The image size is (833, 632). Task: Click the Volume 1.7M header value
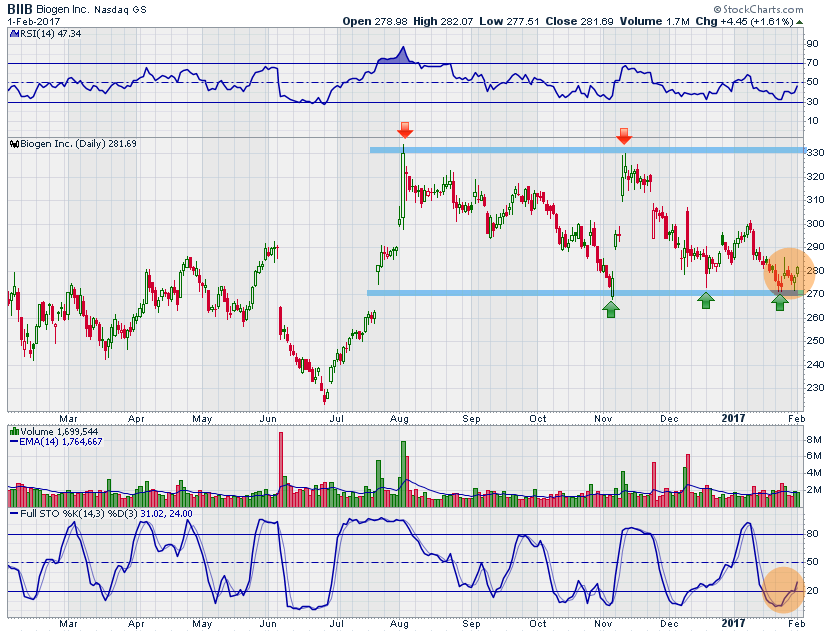click(x=654, y=21)
